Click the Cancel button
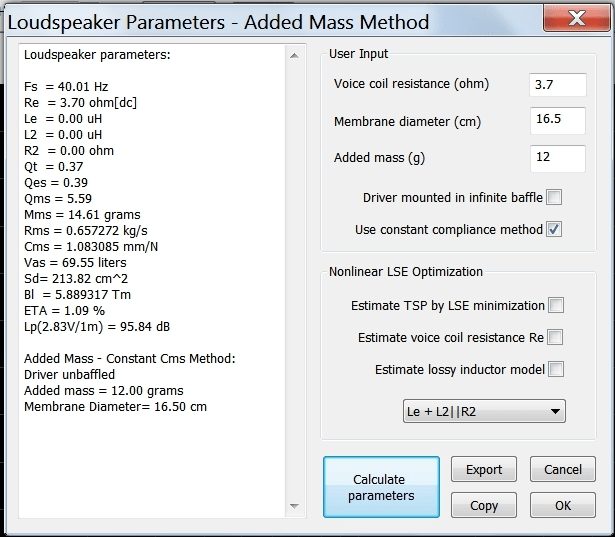This screenshot has height=537, width=615. pyautogui.click(x=563, y=469)
